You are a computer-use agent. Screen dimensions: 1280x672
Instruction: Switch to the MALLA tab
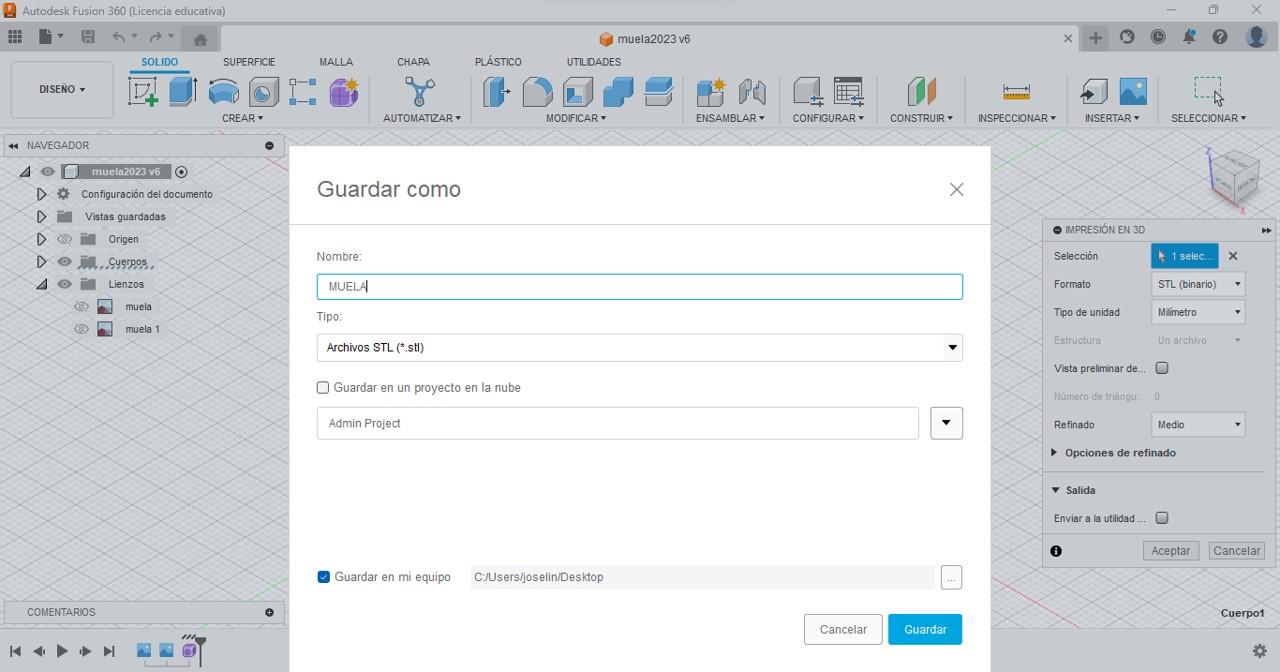point(336,62)
